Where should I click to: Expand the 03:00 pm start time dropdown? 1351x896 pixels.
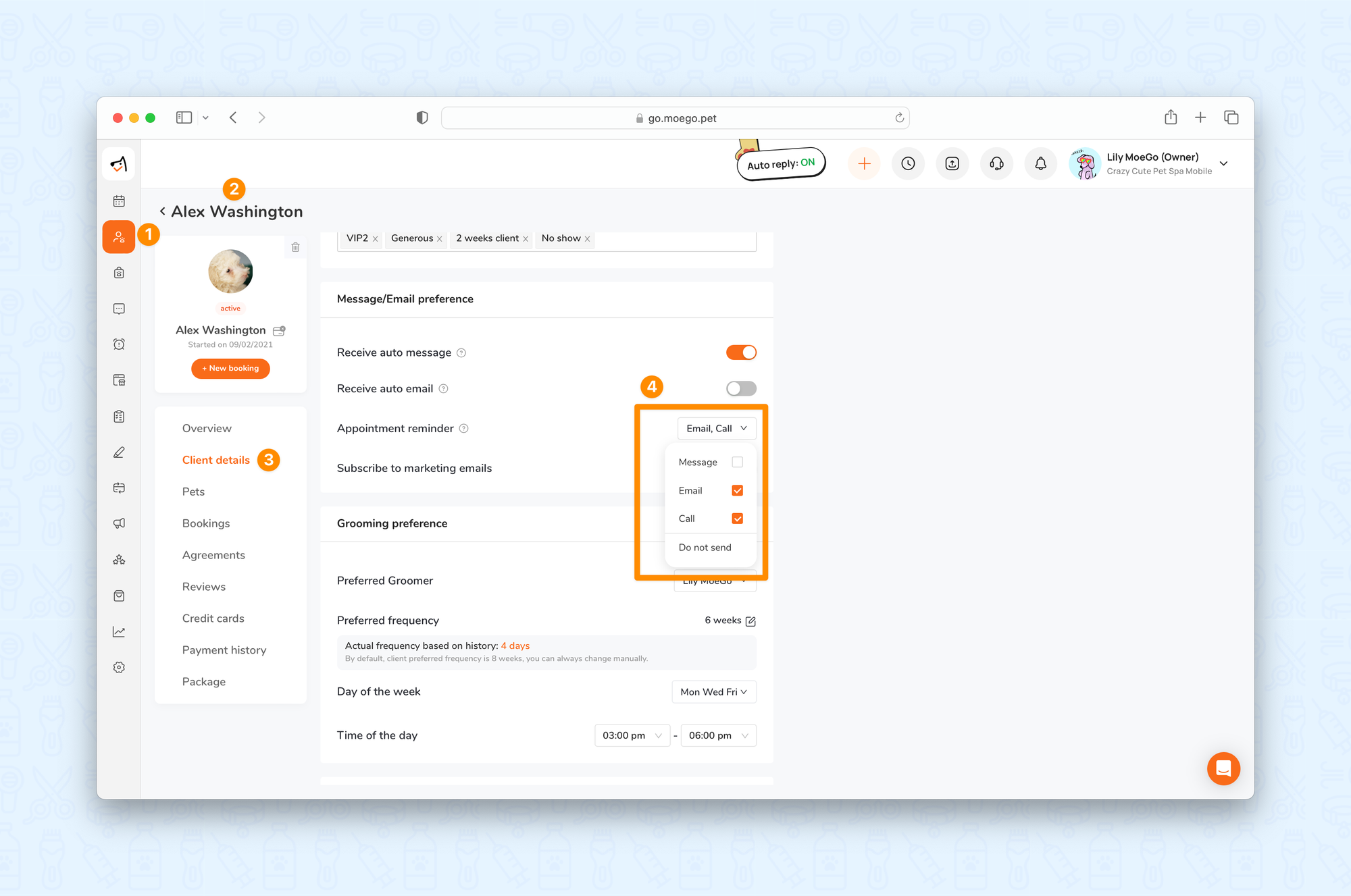632,735
